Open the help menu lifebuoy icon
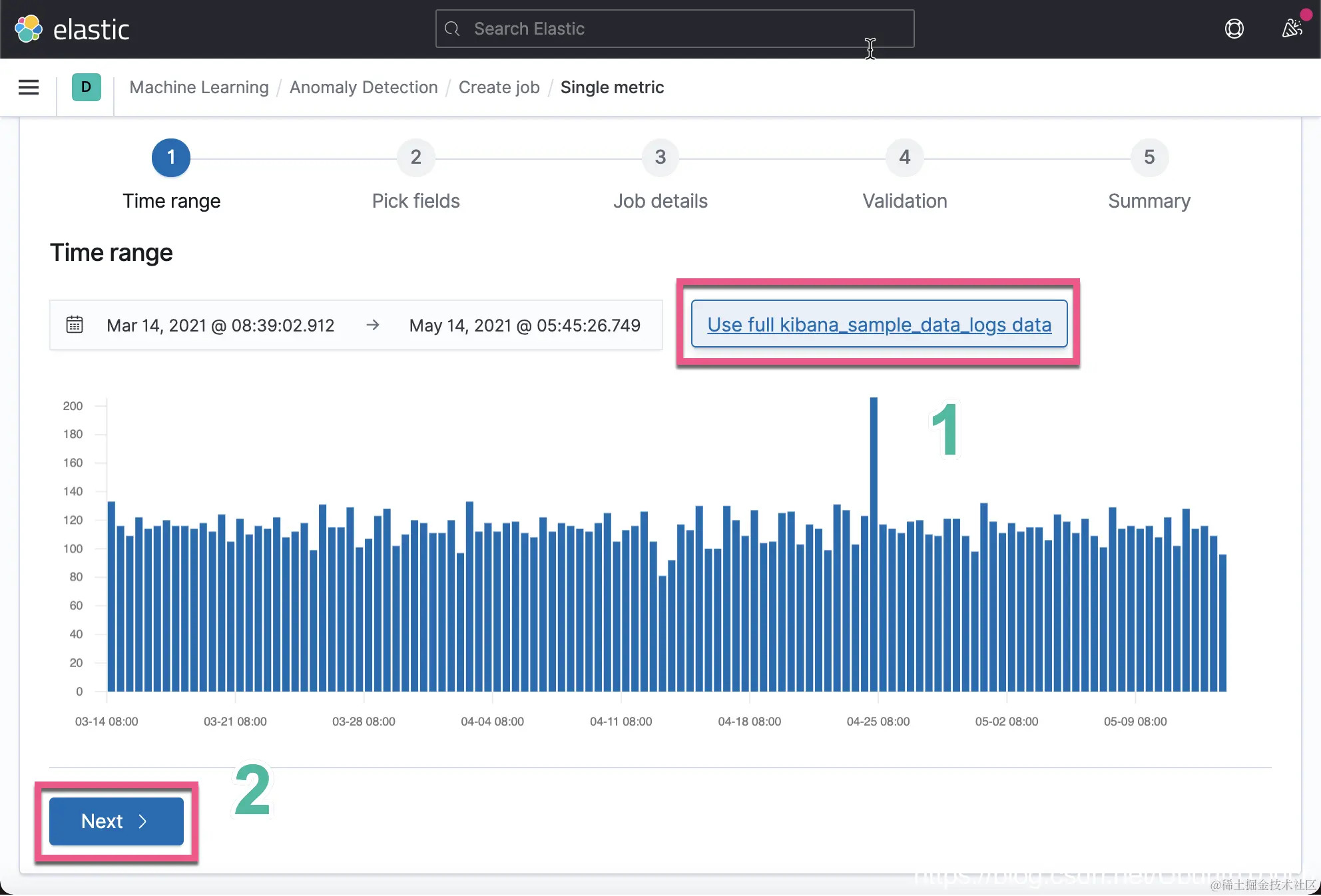 1234,29
